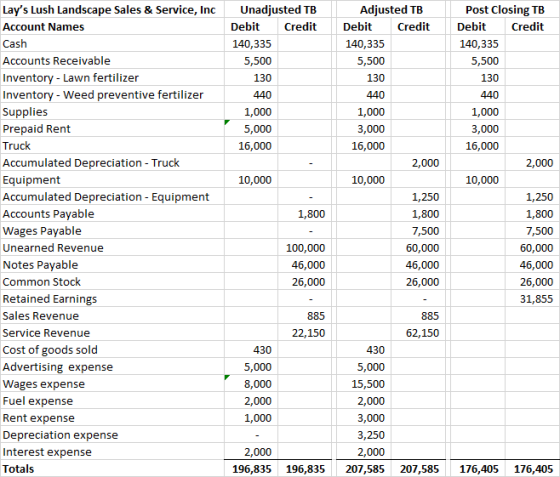This screenshot has width=560, height=477.
Task: Click Unadjusted TB debit total 196,835
Action: [x=251, y=469]
